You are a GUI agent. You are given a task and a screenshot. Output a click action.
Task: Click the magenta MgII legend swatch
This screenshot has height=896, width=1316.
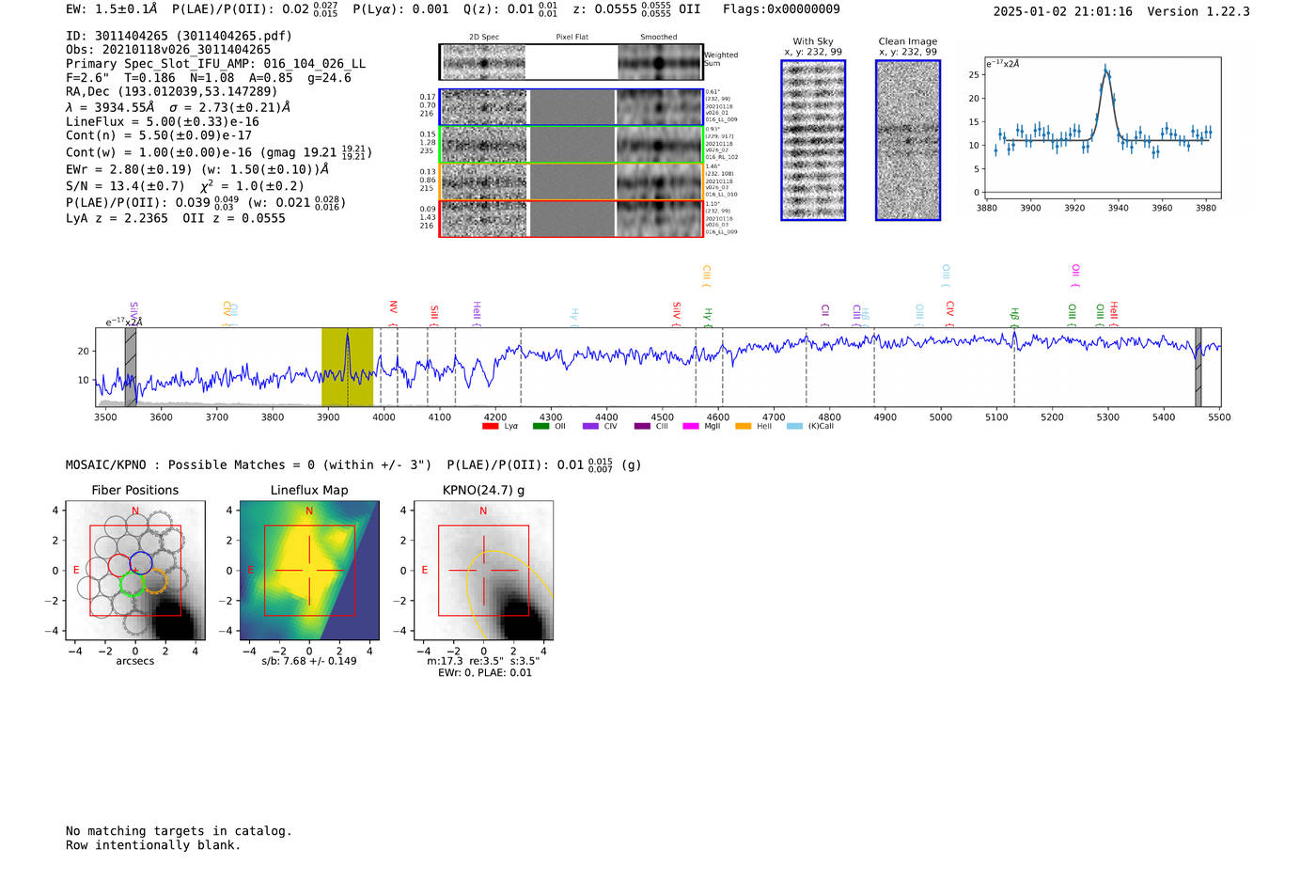[691, 427]
